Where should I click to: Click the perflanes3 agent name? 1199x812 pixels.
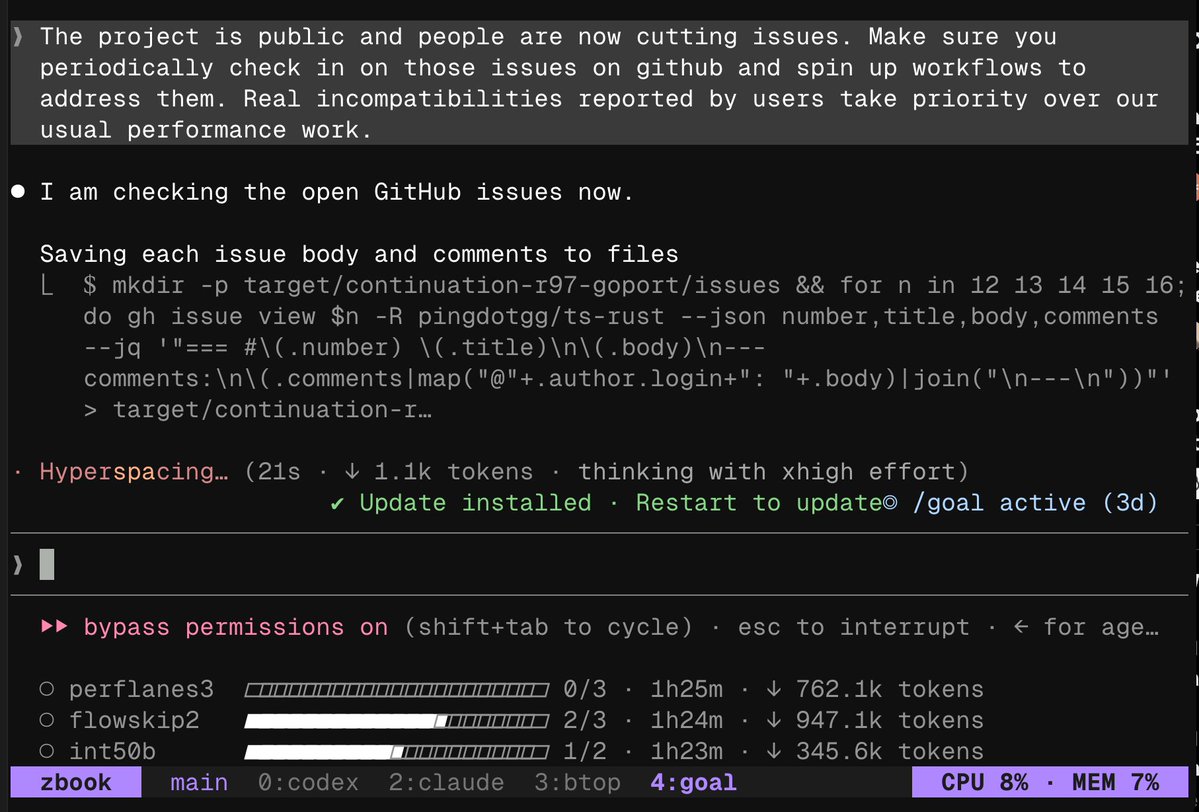[141, 690]
